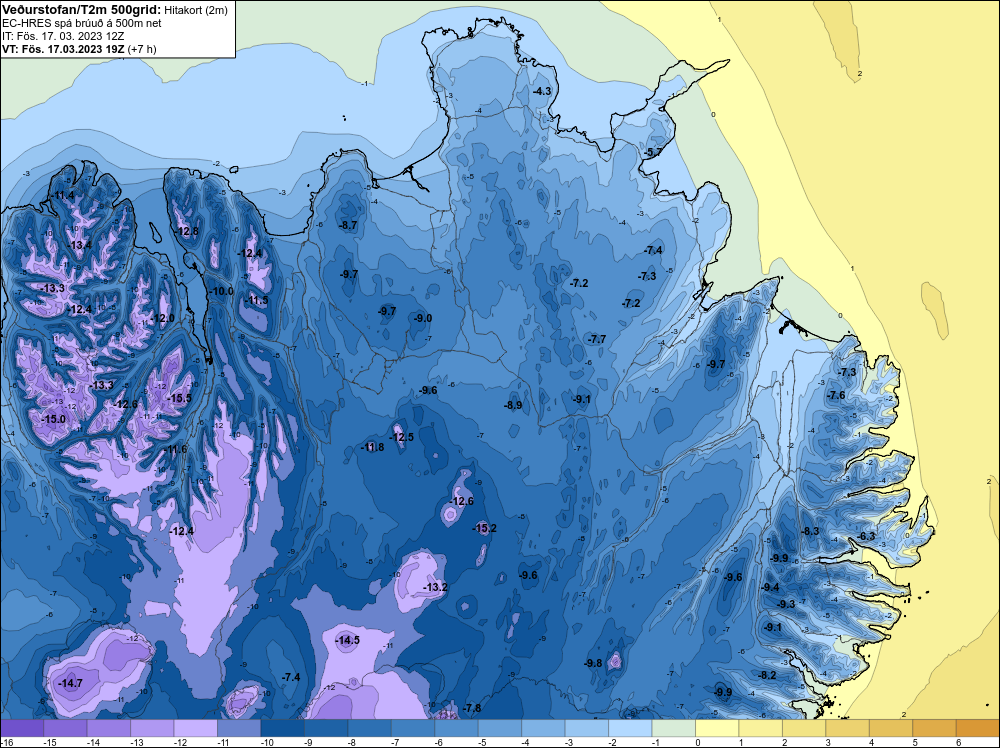The height and width of the screenshot is (748, 1000).
Task: Select the -9.8 temperature label
Action: [x=594, y=664]
